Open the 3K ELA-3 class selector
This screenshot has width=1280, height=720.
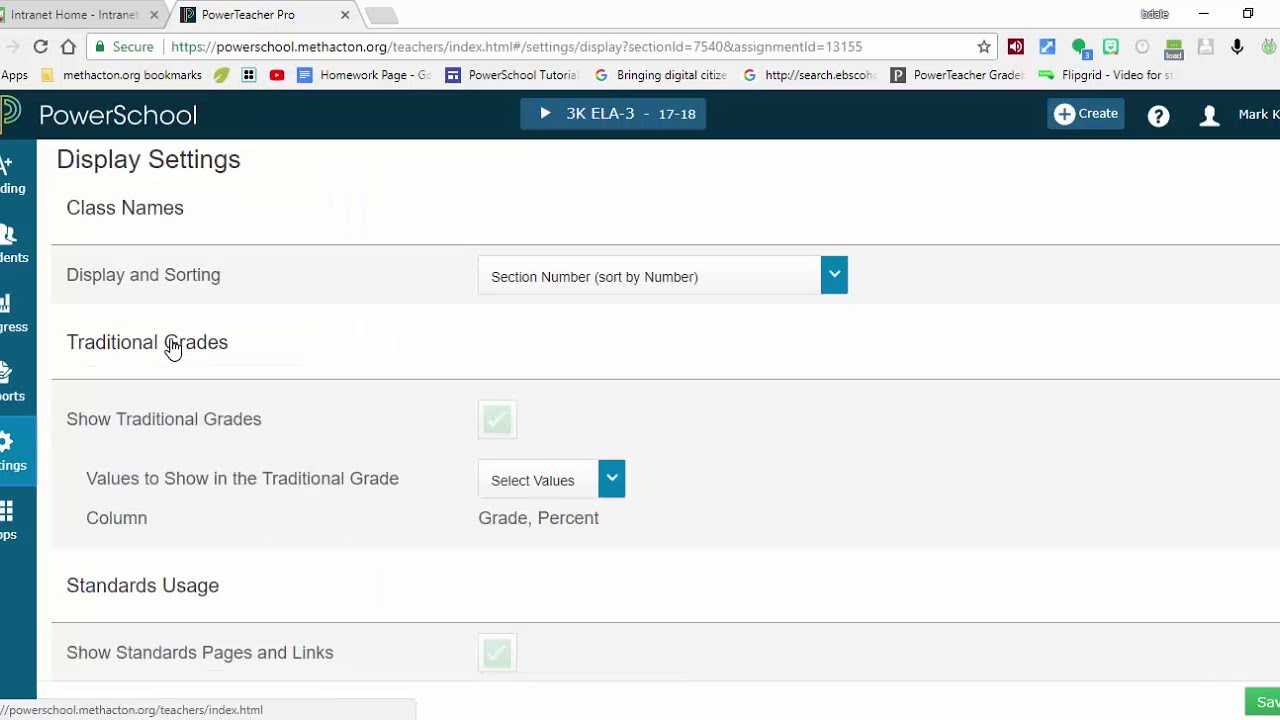613,114
